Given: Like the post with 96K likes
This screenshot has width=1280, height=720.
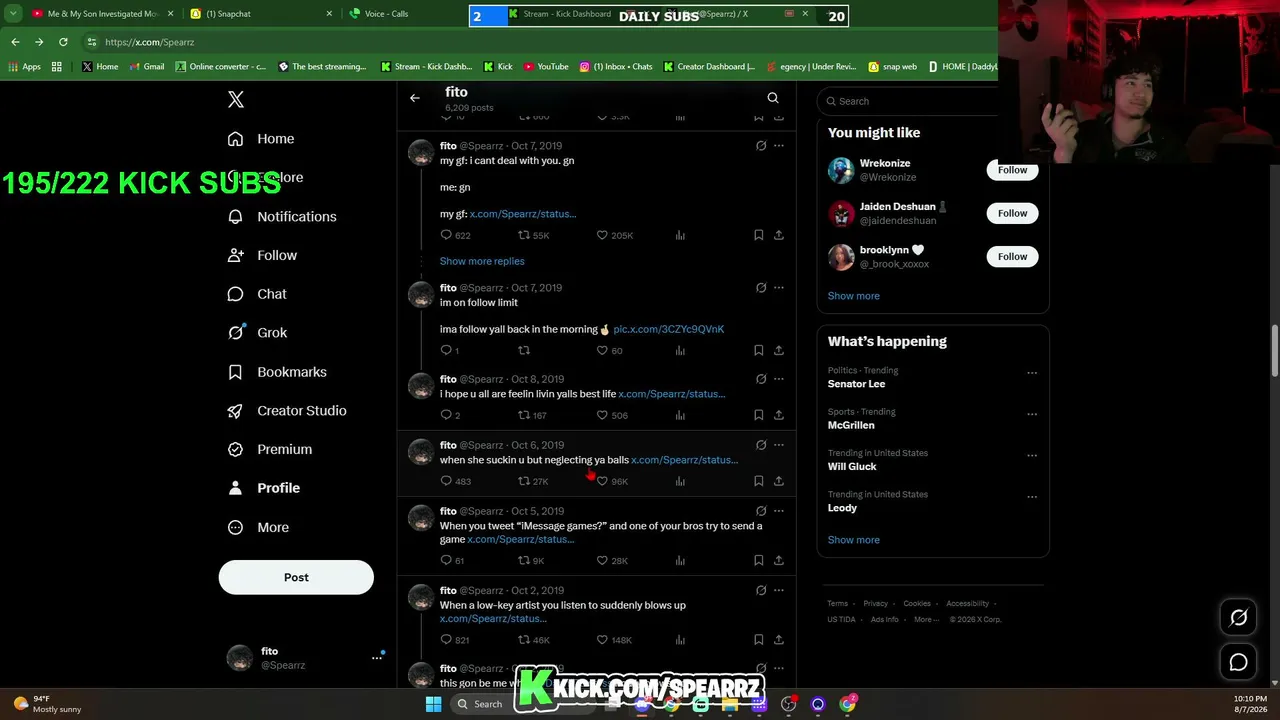Looking at the screenshot, I should pyautogui.click(x=602, y=481).
